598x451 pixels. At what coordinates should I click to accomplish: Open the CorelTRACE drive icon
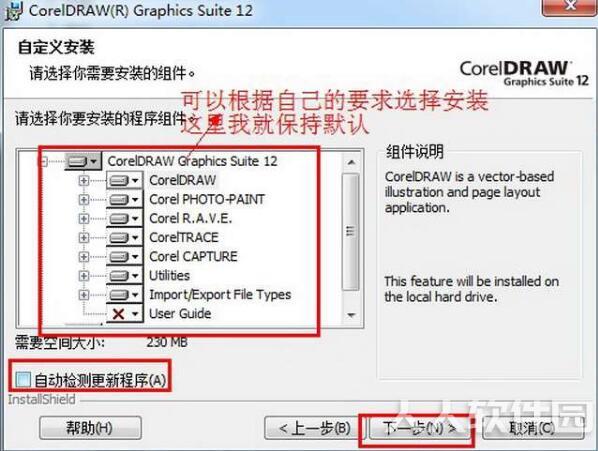coord(124,237)
